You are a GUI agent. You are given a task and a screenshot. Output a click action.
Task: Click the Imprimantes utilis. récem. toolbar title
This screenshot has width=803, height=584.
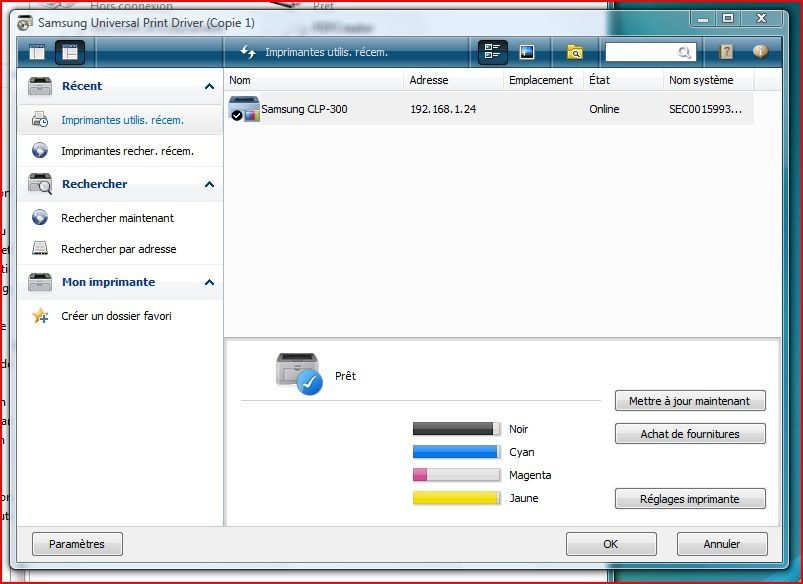coord(326,52)
